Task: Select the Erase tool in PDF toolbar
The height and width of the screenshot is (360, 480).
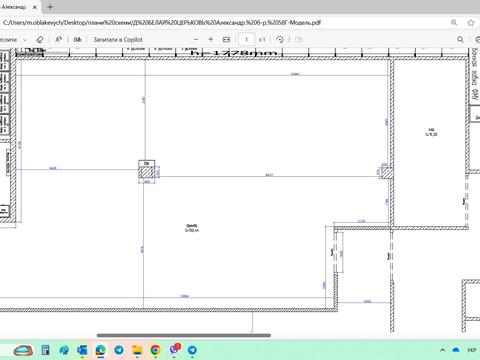Action: pos(40,40)
